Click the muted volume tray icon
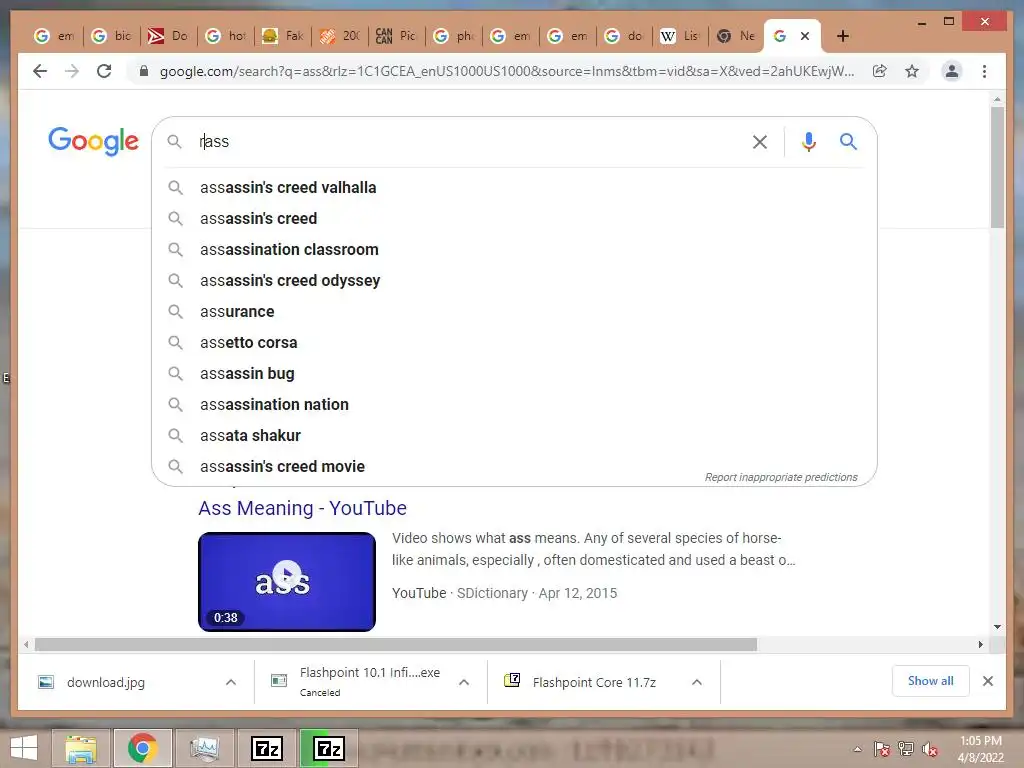The image size is (1024, 768). coord(930,749)
